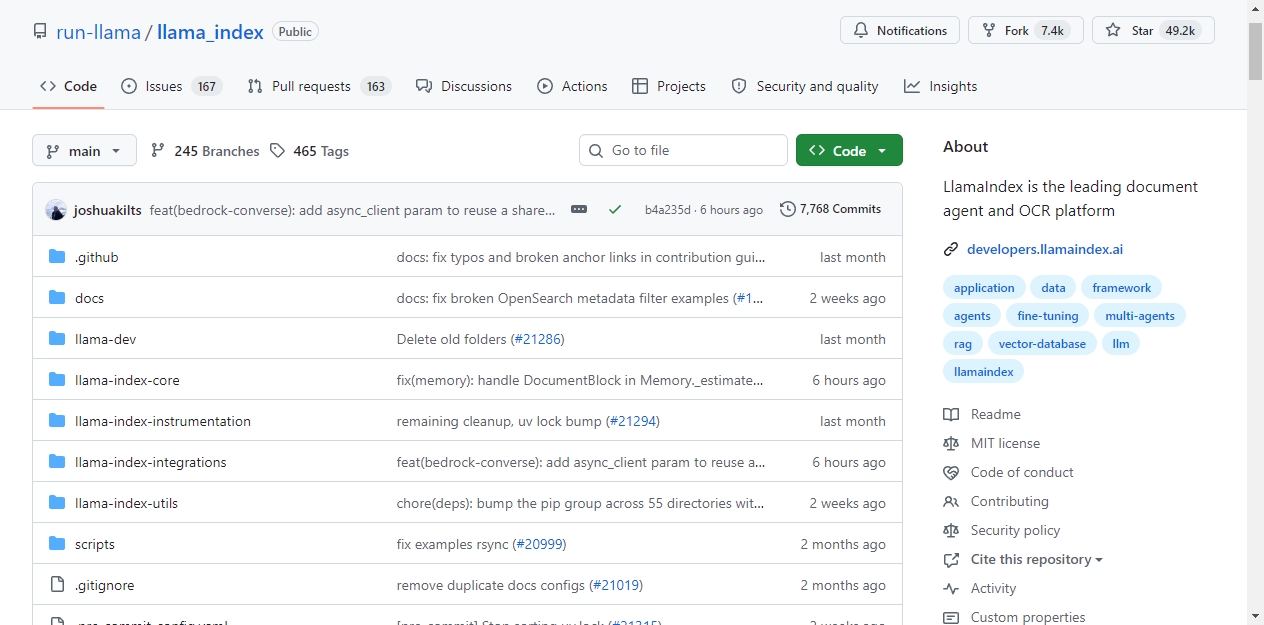
Task: Click the joshuakilts author name
Action: tap(109, 210)
